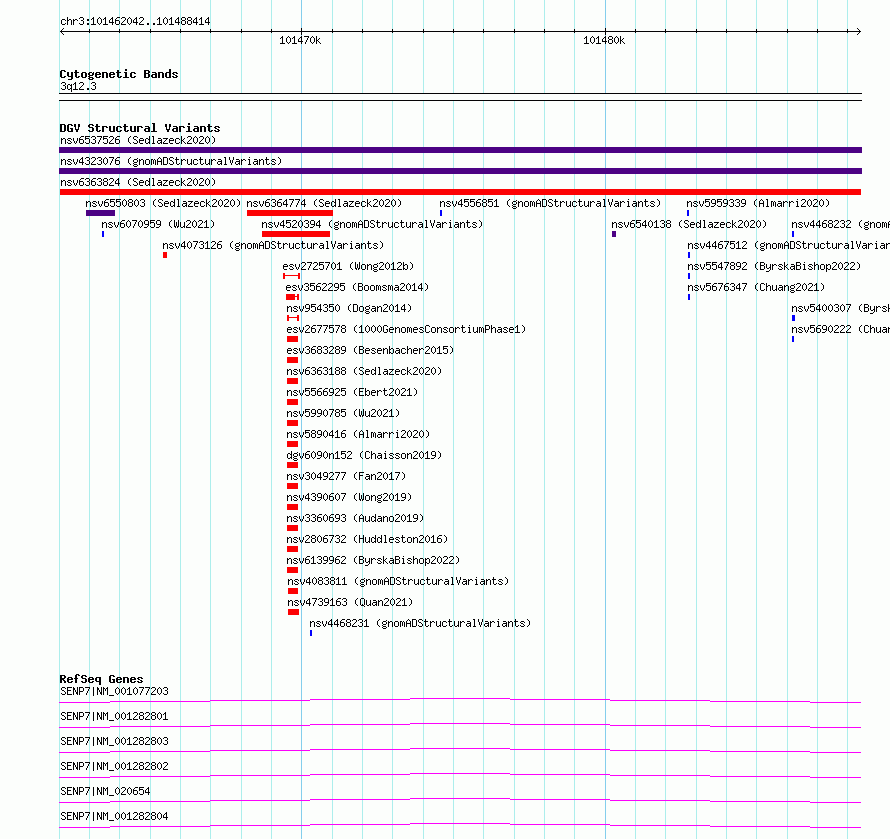890x839 pixels.
Task: Open nsv4073126 gnomAD variant label
Action: tap(273, 245)
